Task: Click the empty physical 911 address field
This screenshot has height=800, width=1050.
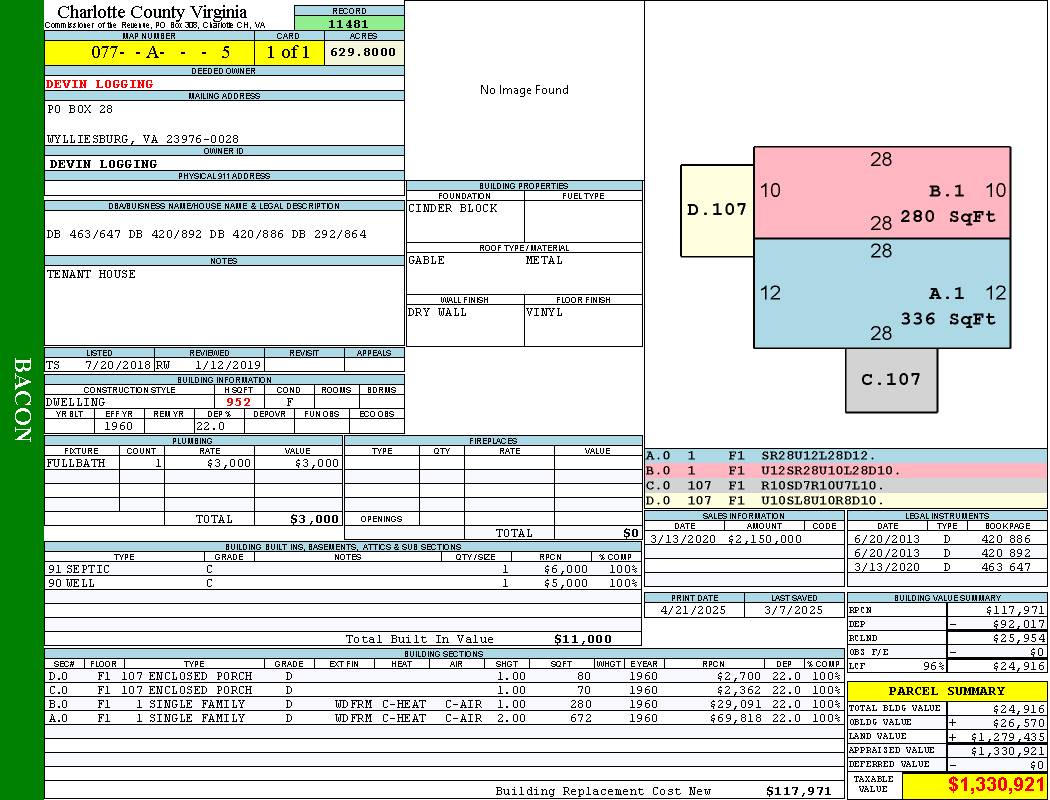Action: [224, 188]
